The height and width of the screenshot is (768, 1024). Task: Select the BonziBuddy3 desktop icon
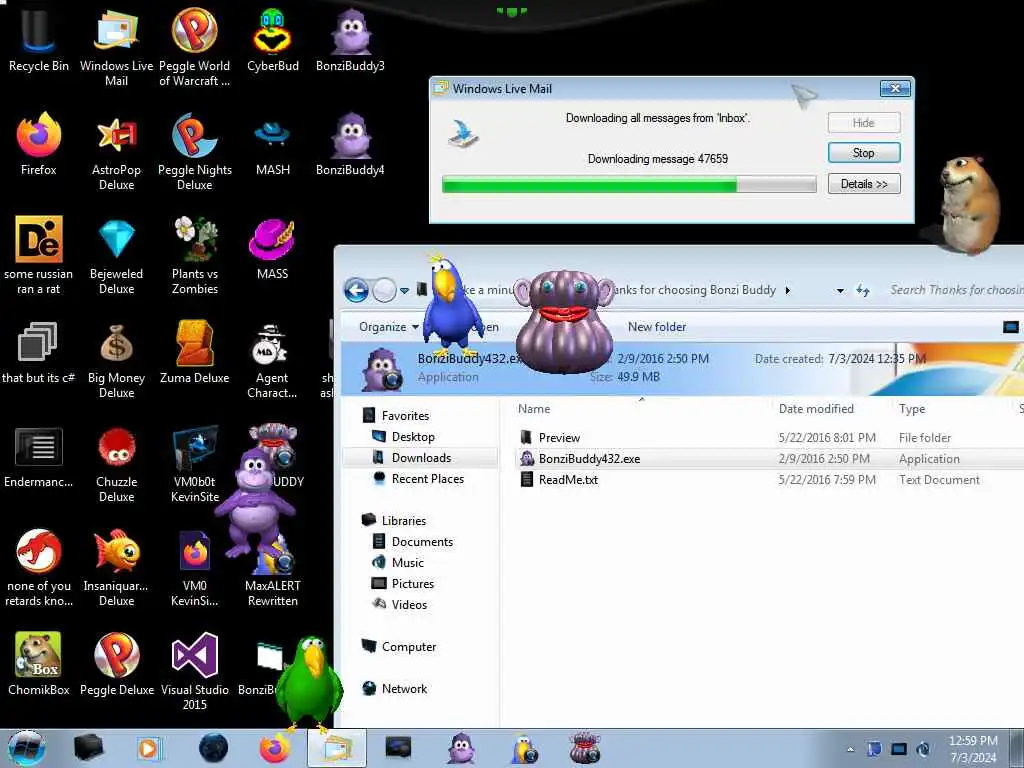[350, 40]
